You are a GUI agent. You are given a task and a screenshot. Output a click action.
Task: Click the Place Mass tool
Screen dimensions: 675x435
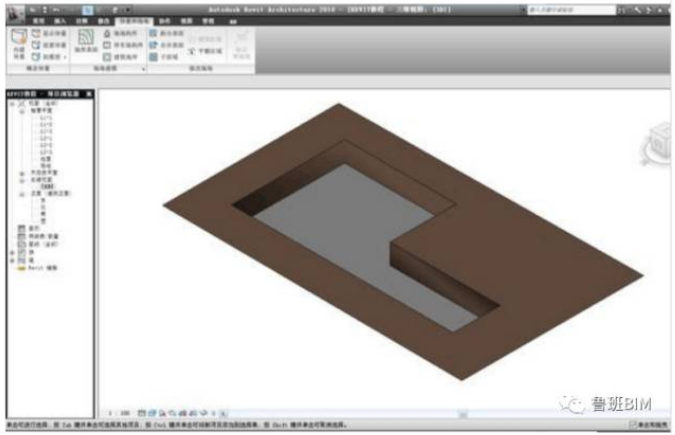(x=50, y=45)
